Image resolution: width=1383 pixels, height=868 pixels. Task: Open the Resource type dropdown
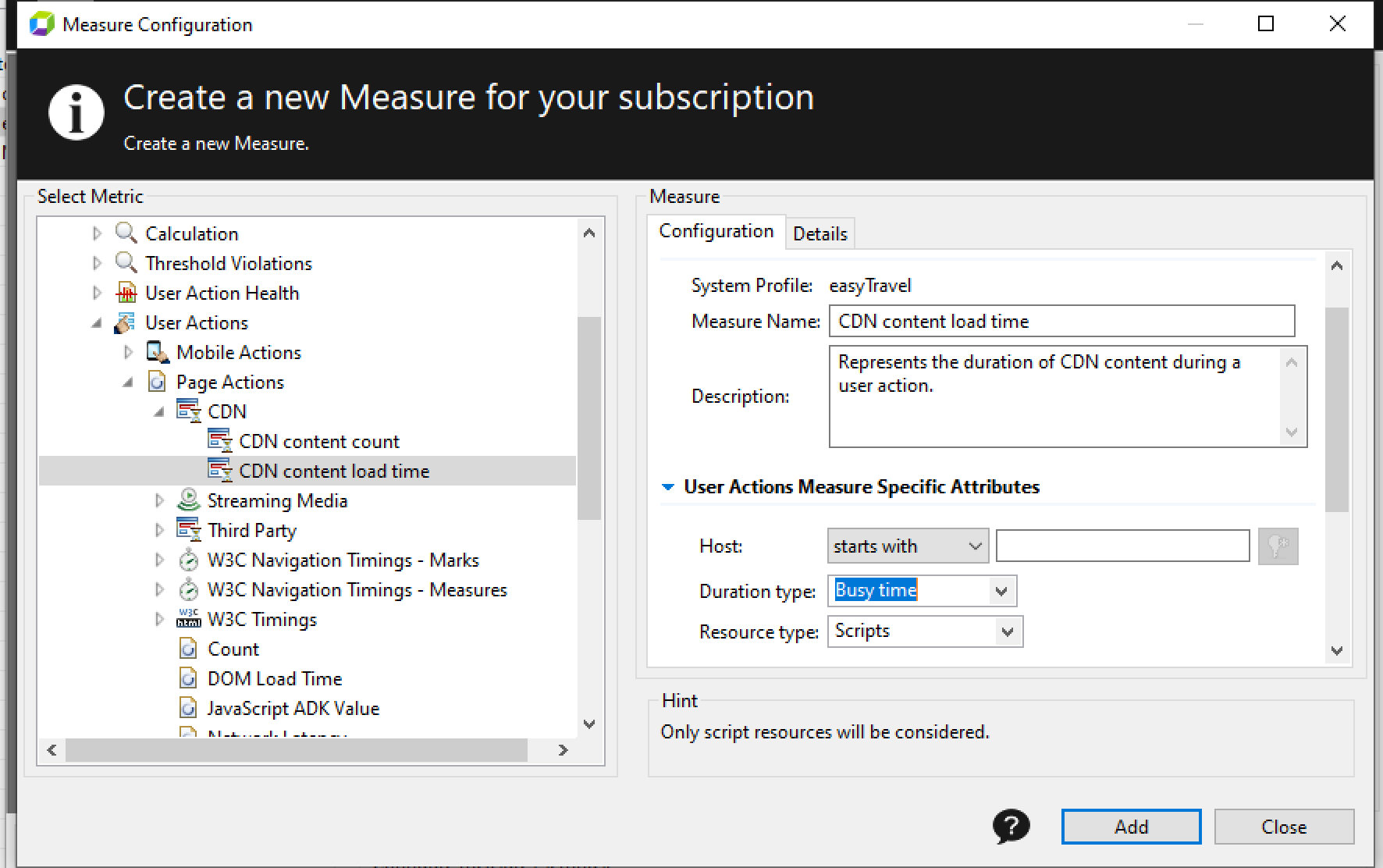point(1007,631)
